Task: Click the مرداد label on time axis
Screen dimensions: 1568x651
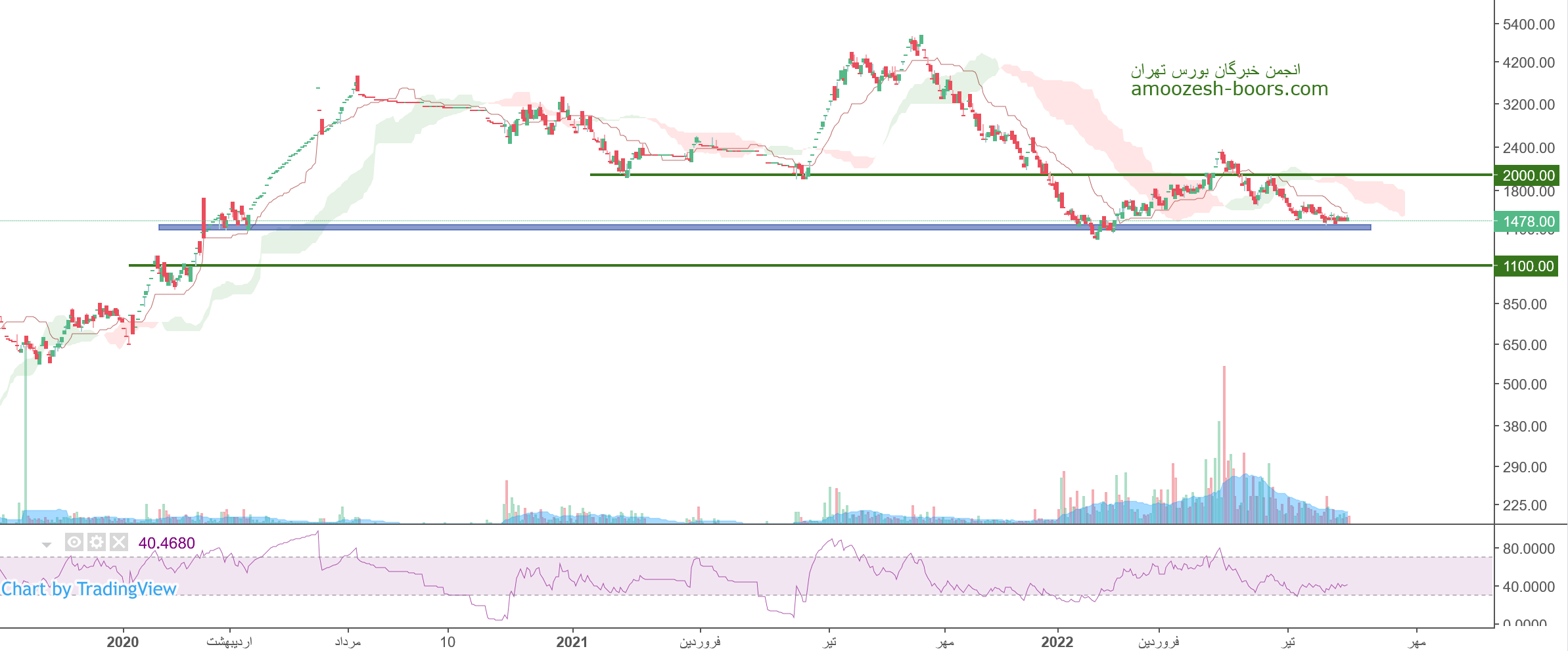Action: pos(348,642)
